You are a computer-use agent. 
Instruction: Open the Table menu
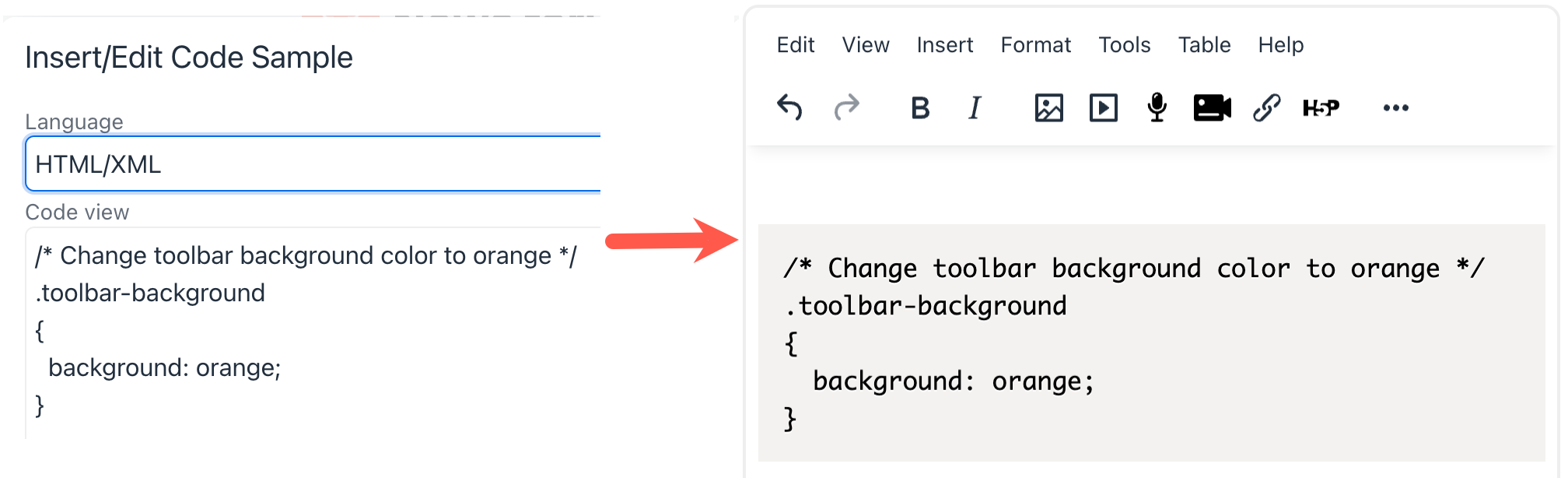pos(1204,45)
